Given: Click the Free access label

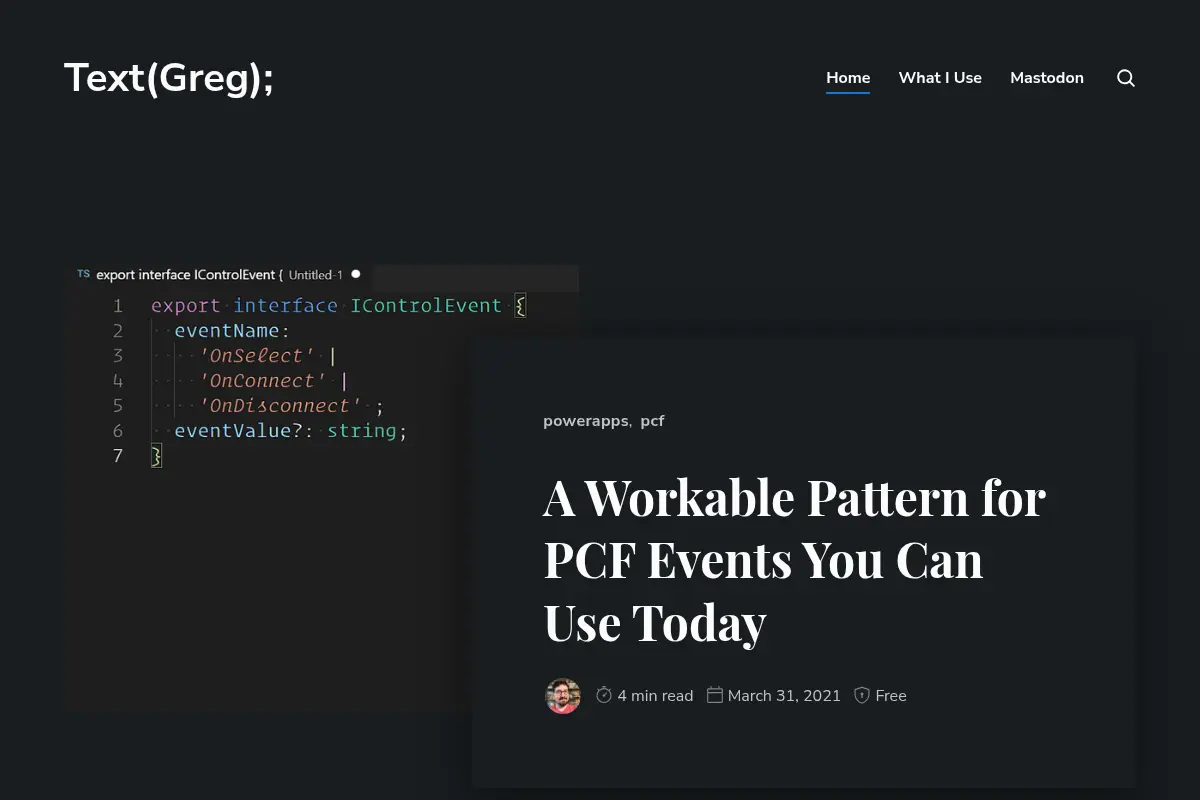Looking at the screenshot, I should click(x=891, y=696).
